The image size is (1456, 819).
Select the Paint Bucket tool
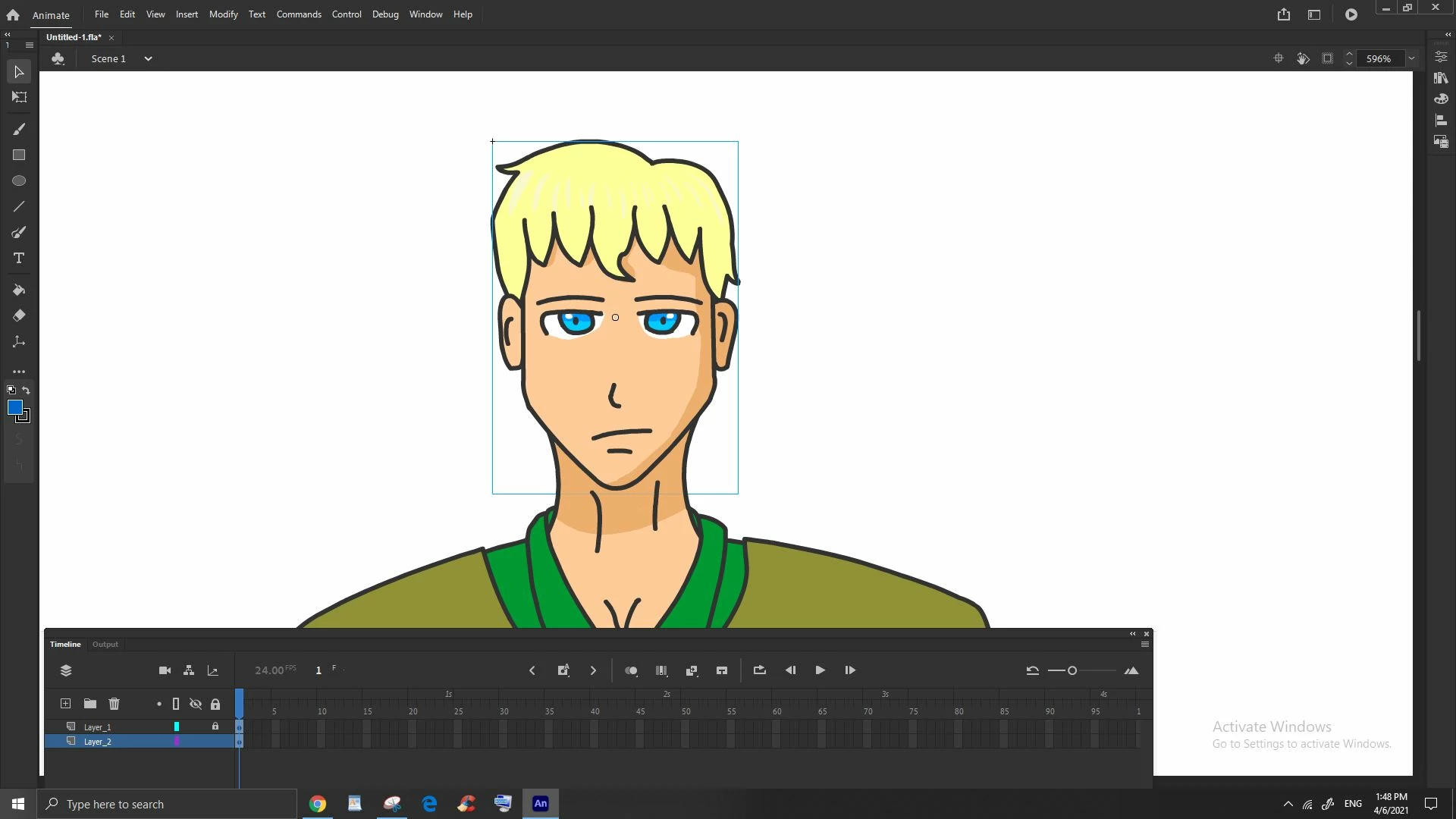tap(19, 290)
